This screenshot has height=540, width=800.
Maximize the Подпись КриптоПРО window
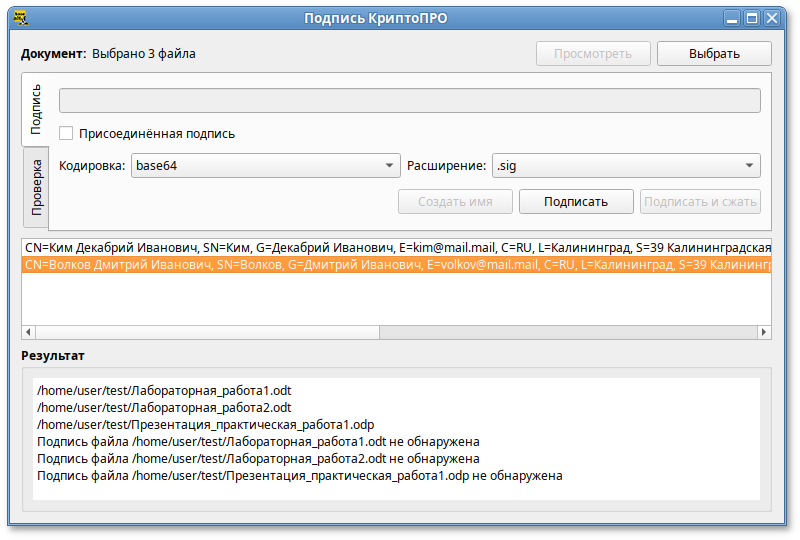pyautogui.click(x=752, y=17)
